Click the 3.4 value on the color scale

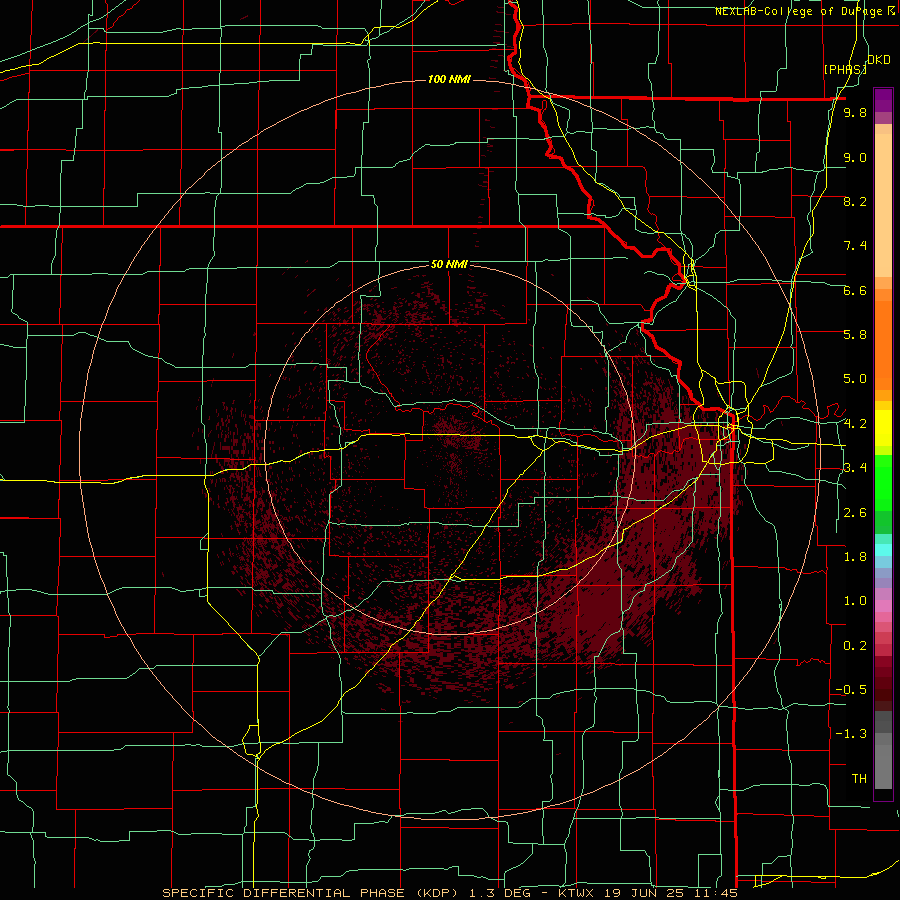coord(855,468)
